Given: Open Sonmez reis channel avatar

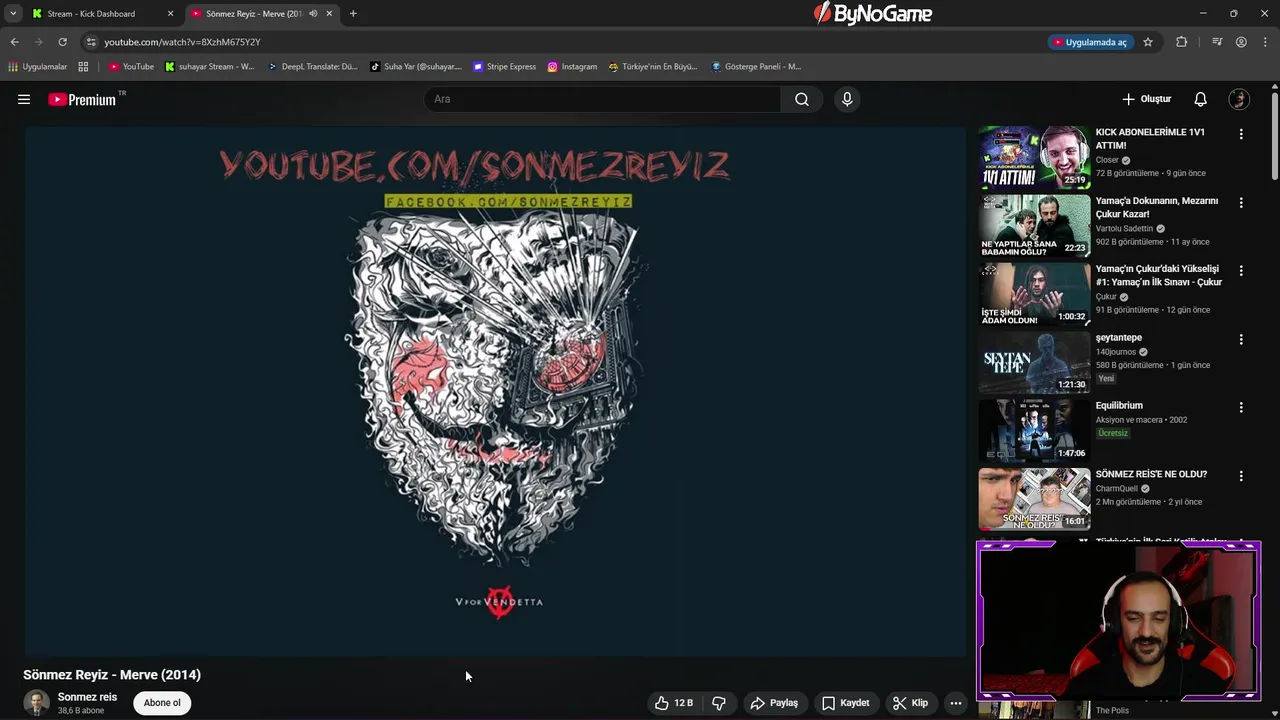Looking at the screenshot, I should (37, 703).
